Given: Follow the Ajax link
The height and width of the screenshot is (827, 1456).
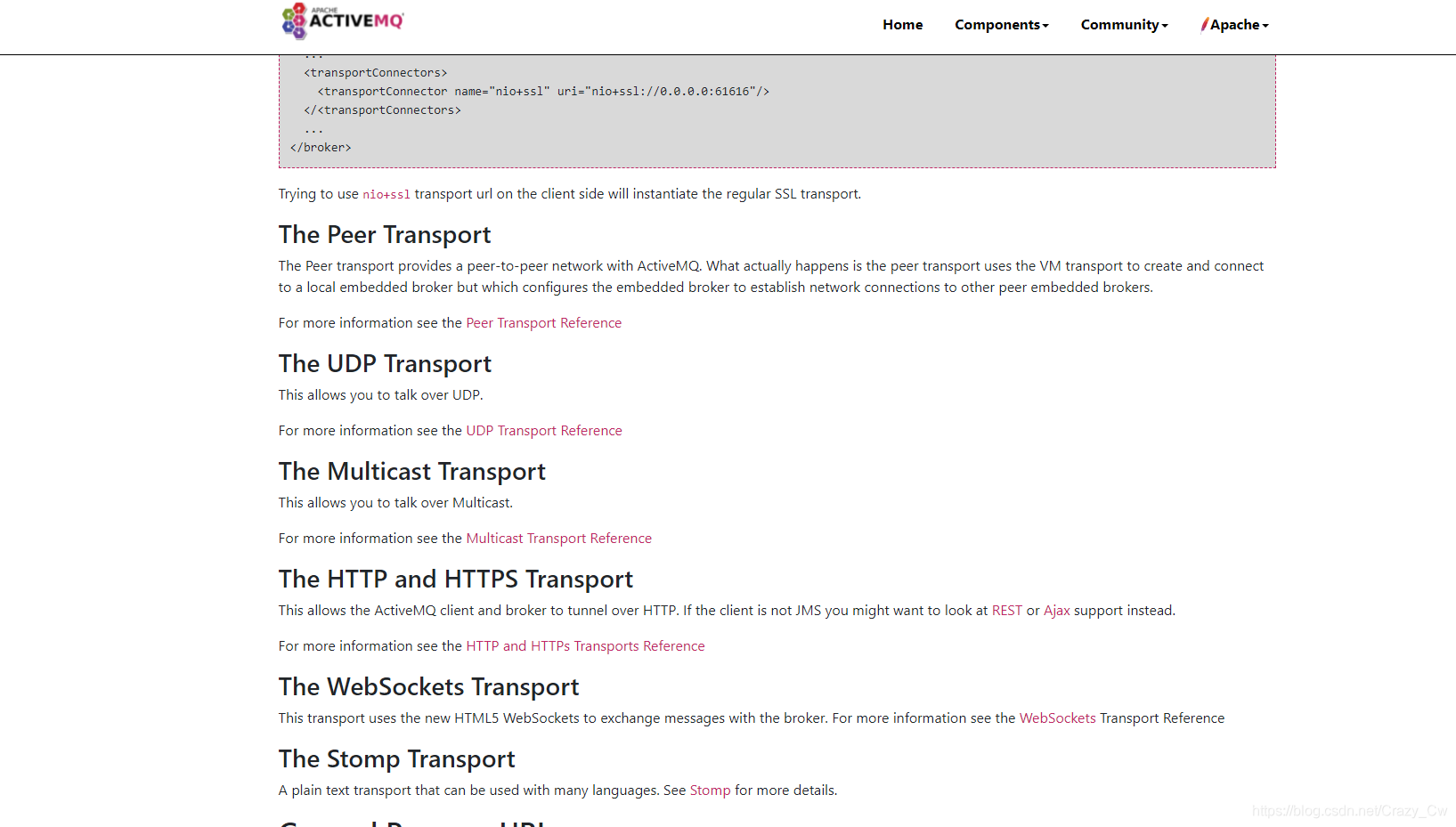Looking at the screenshot, I should point(1056,611).
